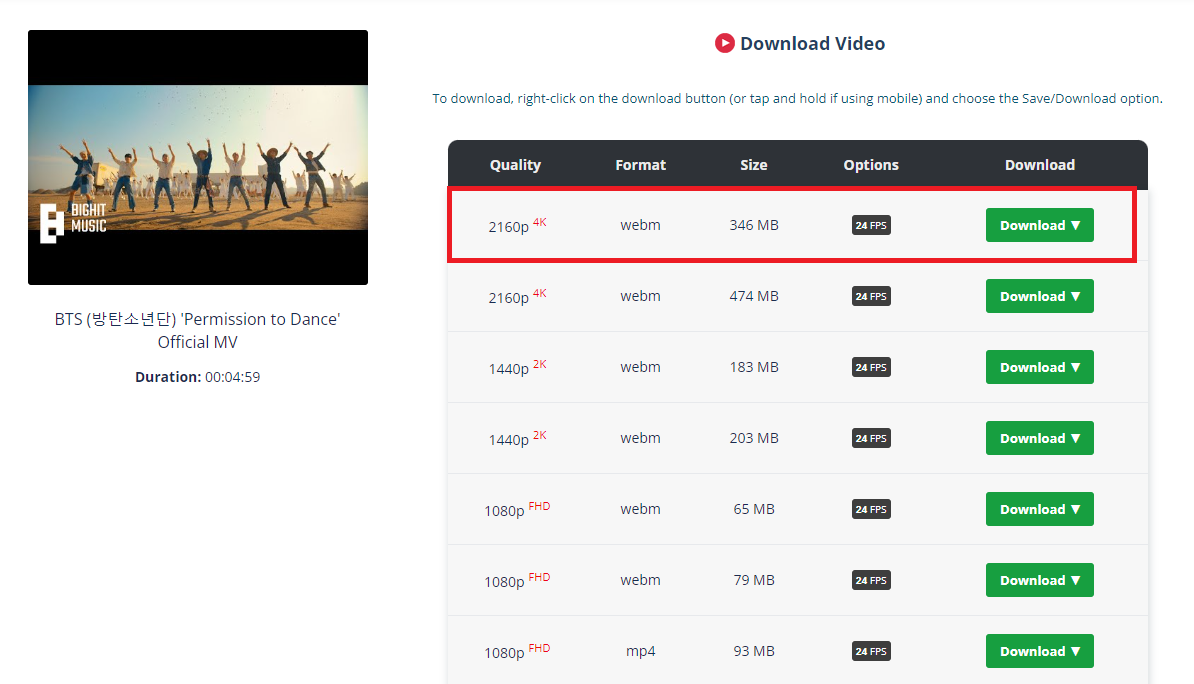Open the Download dropdown for the 346 MB 2160p file
The image size is (1194, 684).
[x=1039, y=226]
